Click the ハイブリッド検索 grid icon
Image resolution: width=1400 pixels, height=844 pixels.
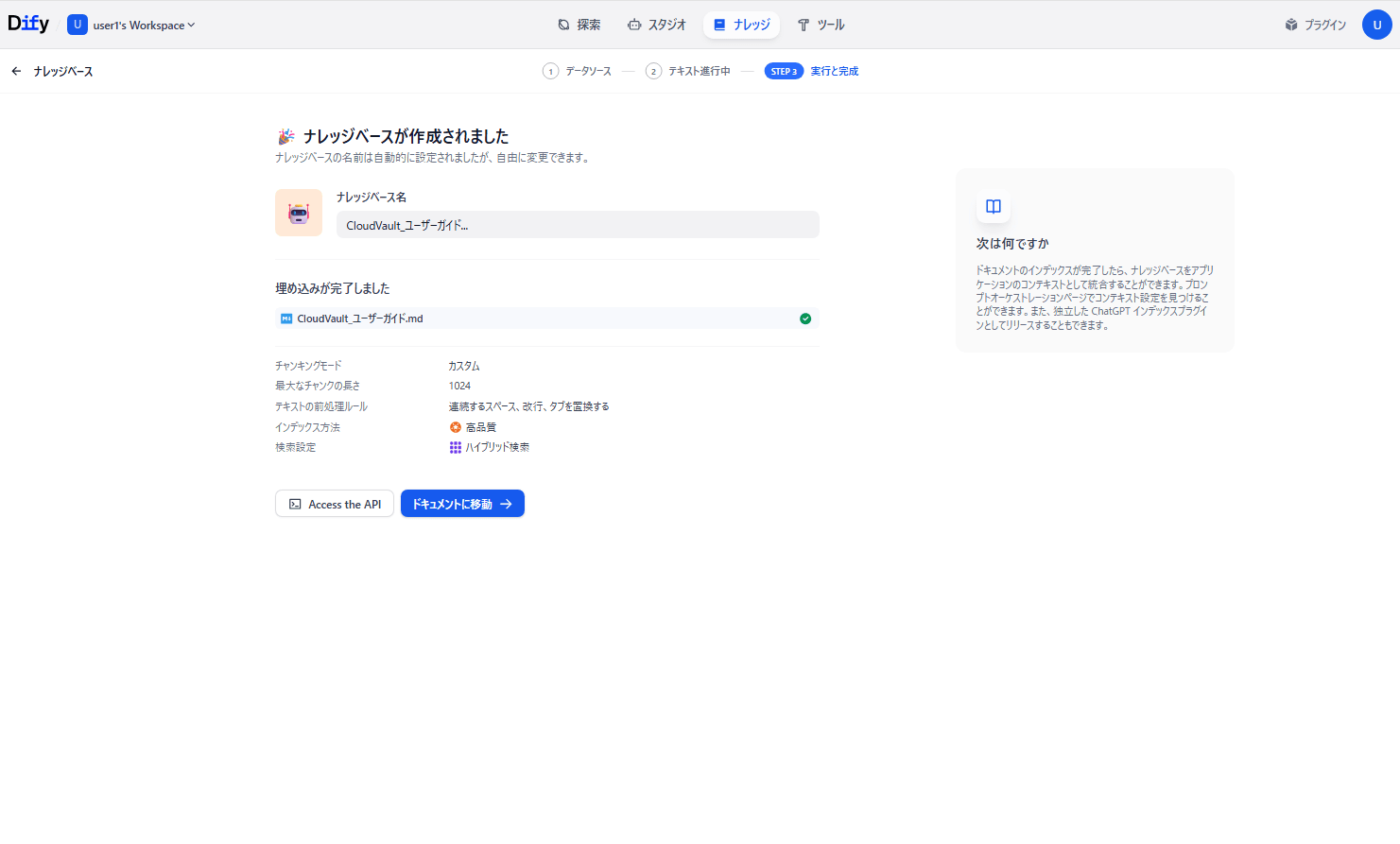[x=456, y=447]
